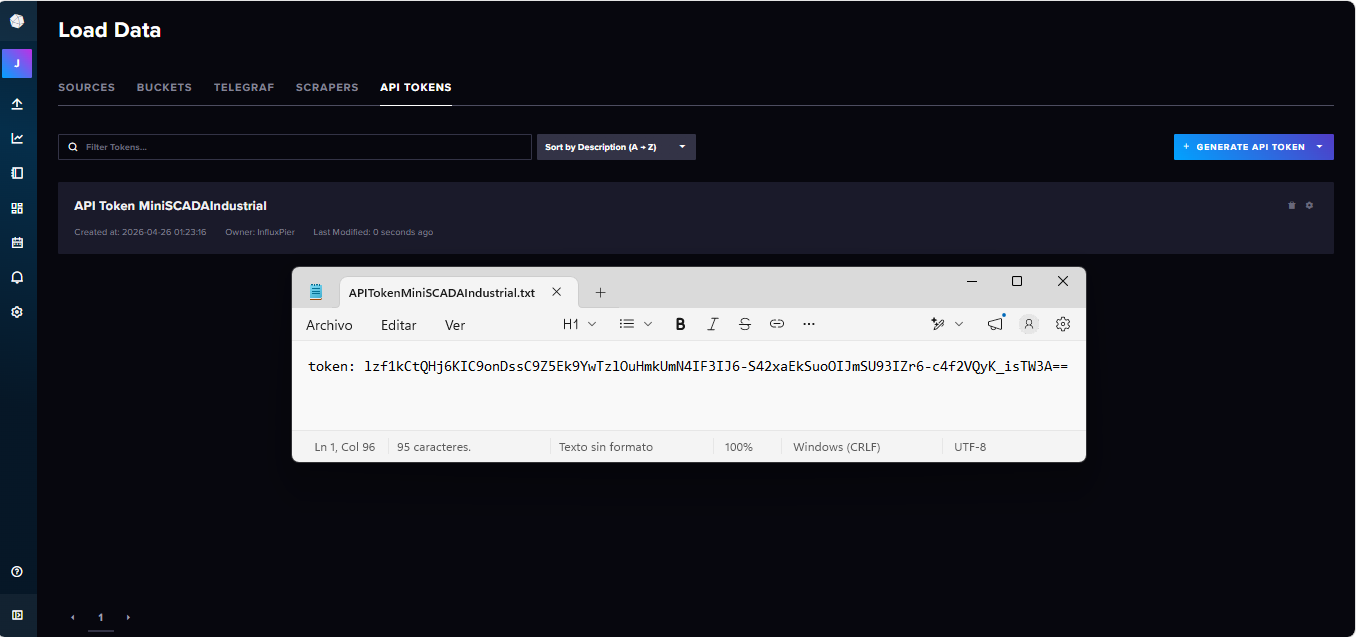Open the user account avatar J
The width and height of the screenshot is (1358, 637).
pyautogui.click(x=17, y=63)
